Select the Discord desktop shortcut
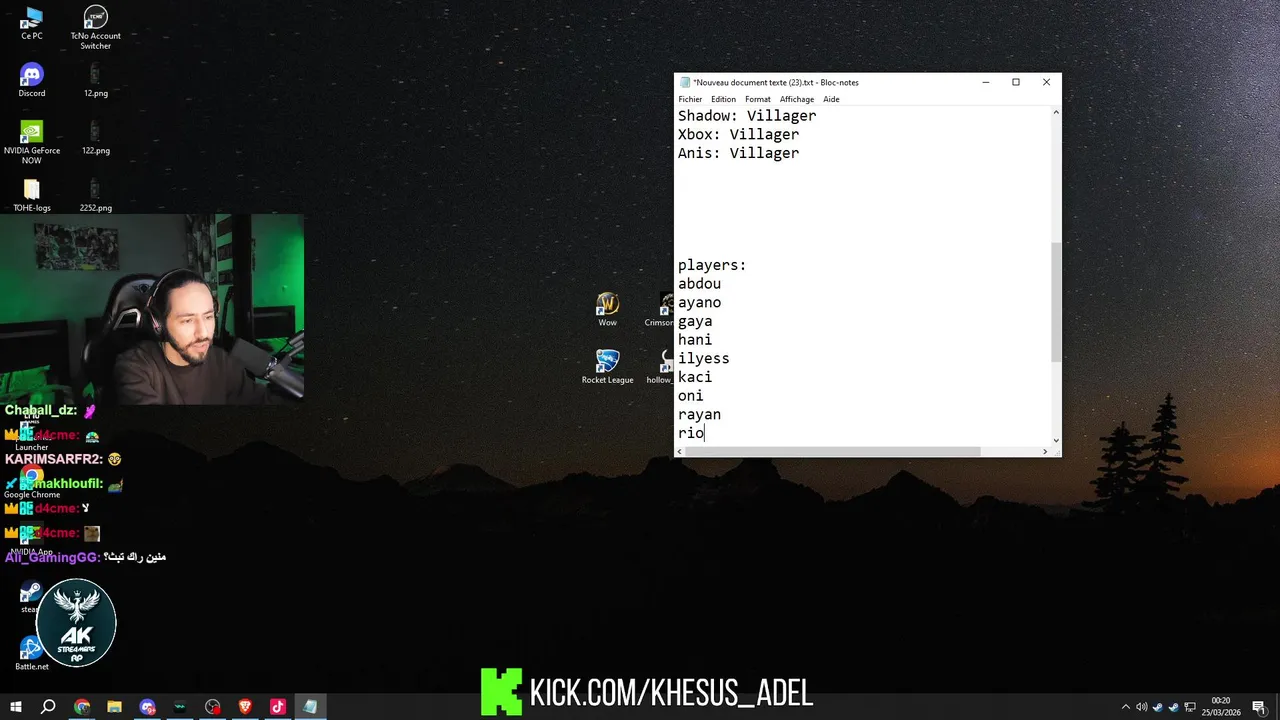Viewport: 1280px width, 720px height. [x=31, y=80]
